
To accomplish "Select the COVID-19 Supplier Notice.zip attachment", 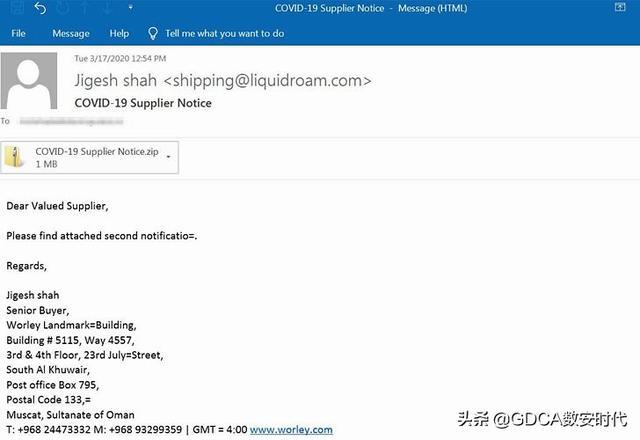I will [89, 157].
